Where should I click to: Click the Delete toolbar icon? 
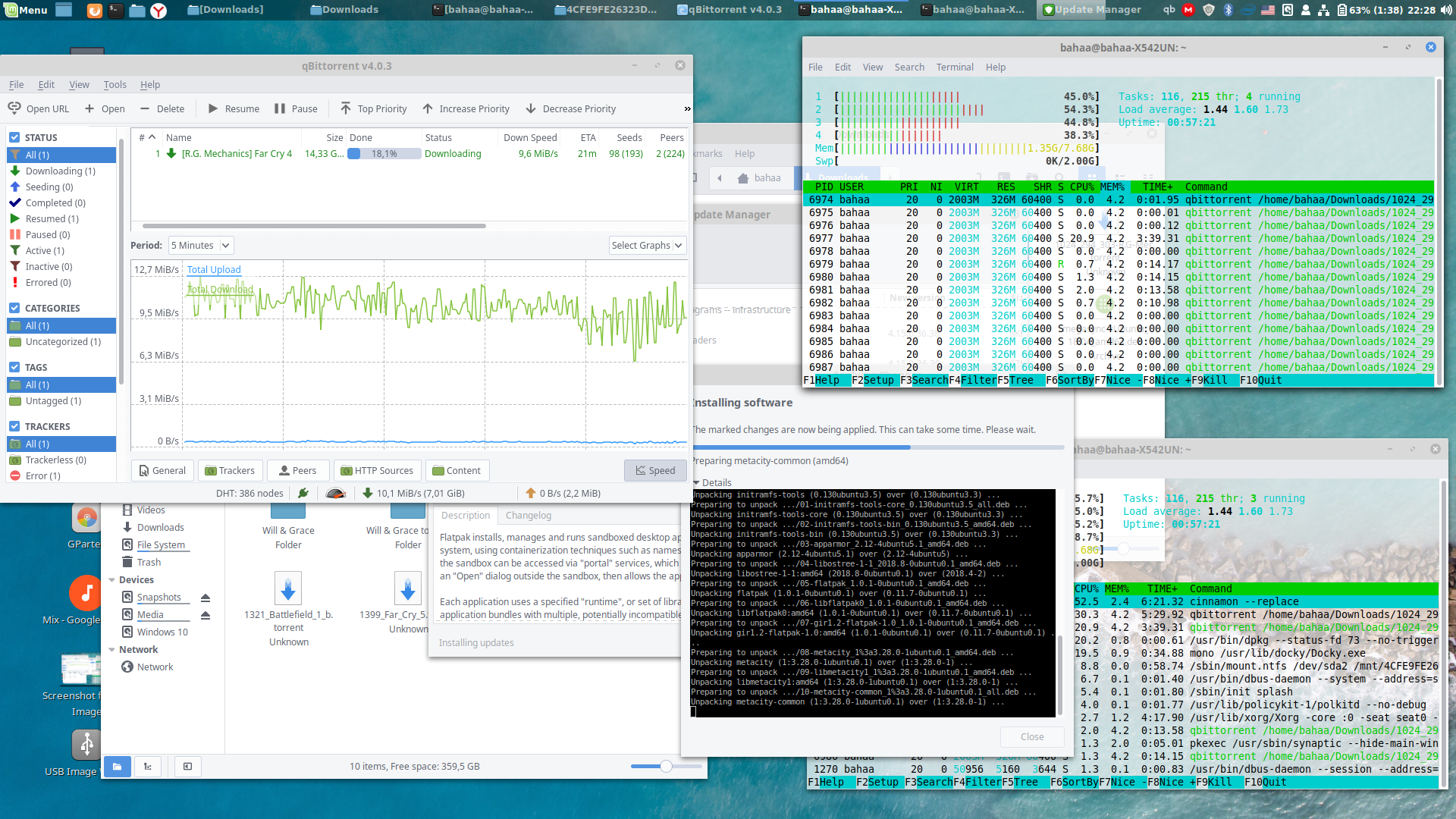pyautogui.click(x=145, y=108)
